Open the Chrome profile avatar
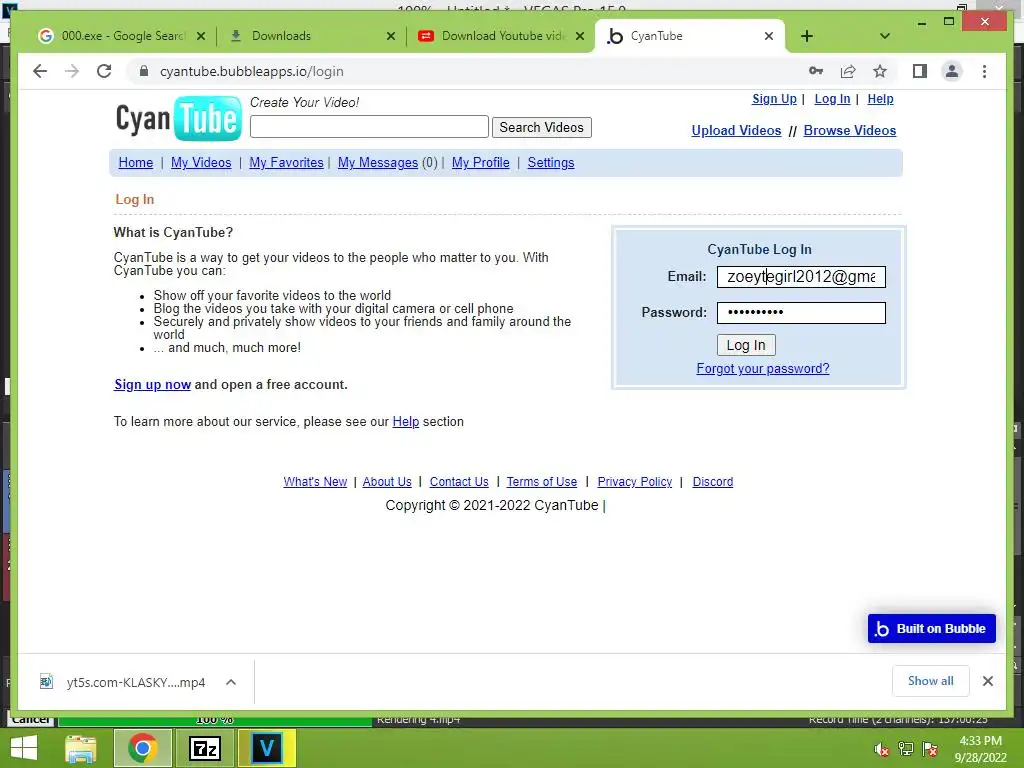Image resolution: width=1024 pixels, height=768 pixels. [x=952, y=71]
